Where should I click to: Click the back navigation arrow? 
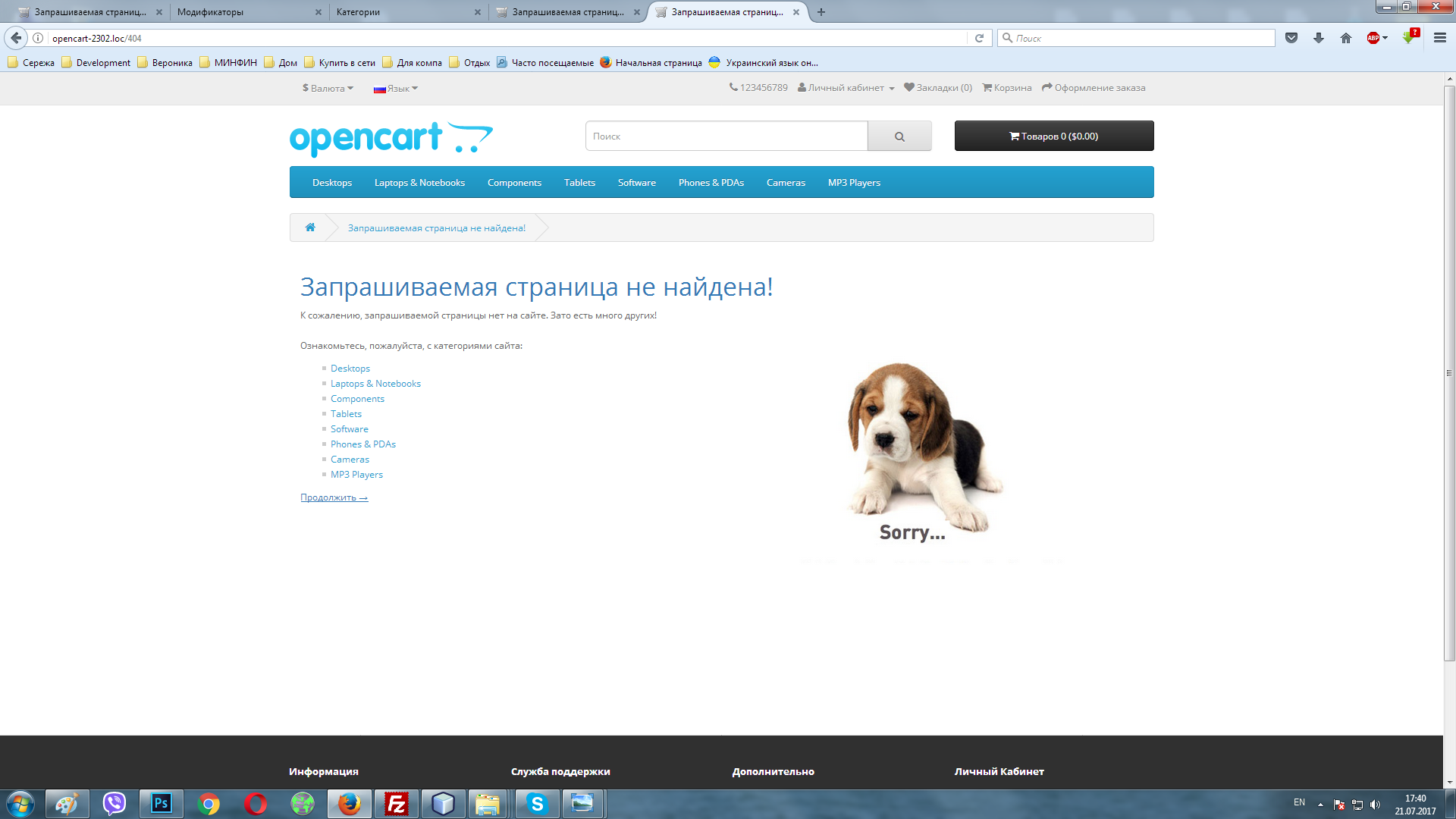click(16, 38)
